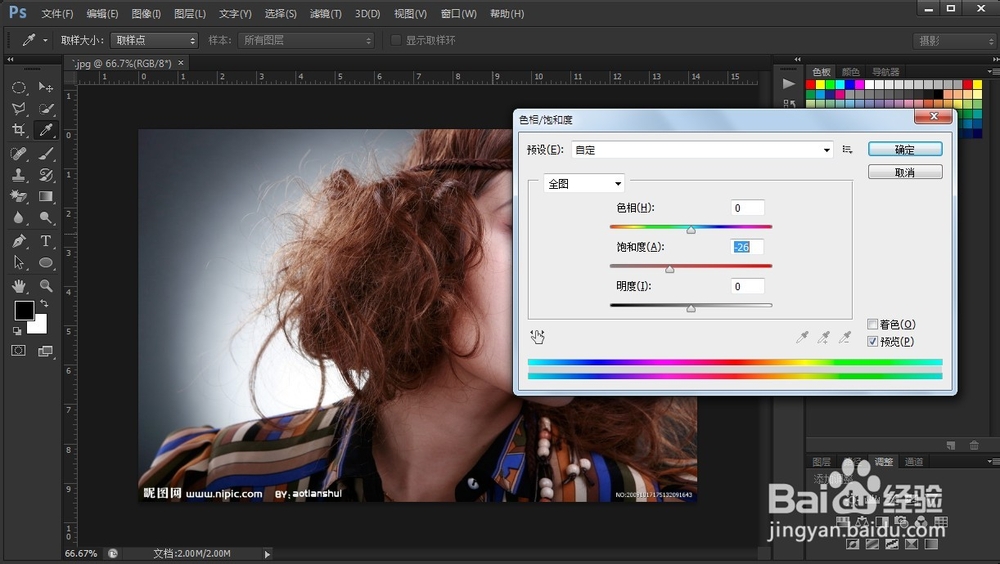Select the Polygonal Lasso tool
Image resolution: width=1000 pixels, height=564 pixels.
[x=18, y=108]
